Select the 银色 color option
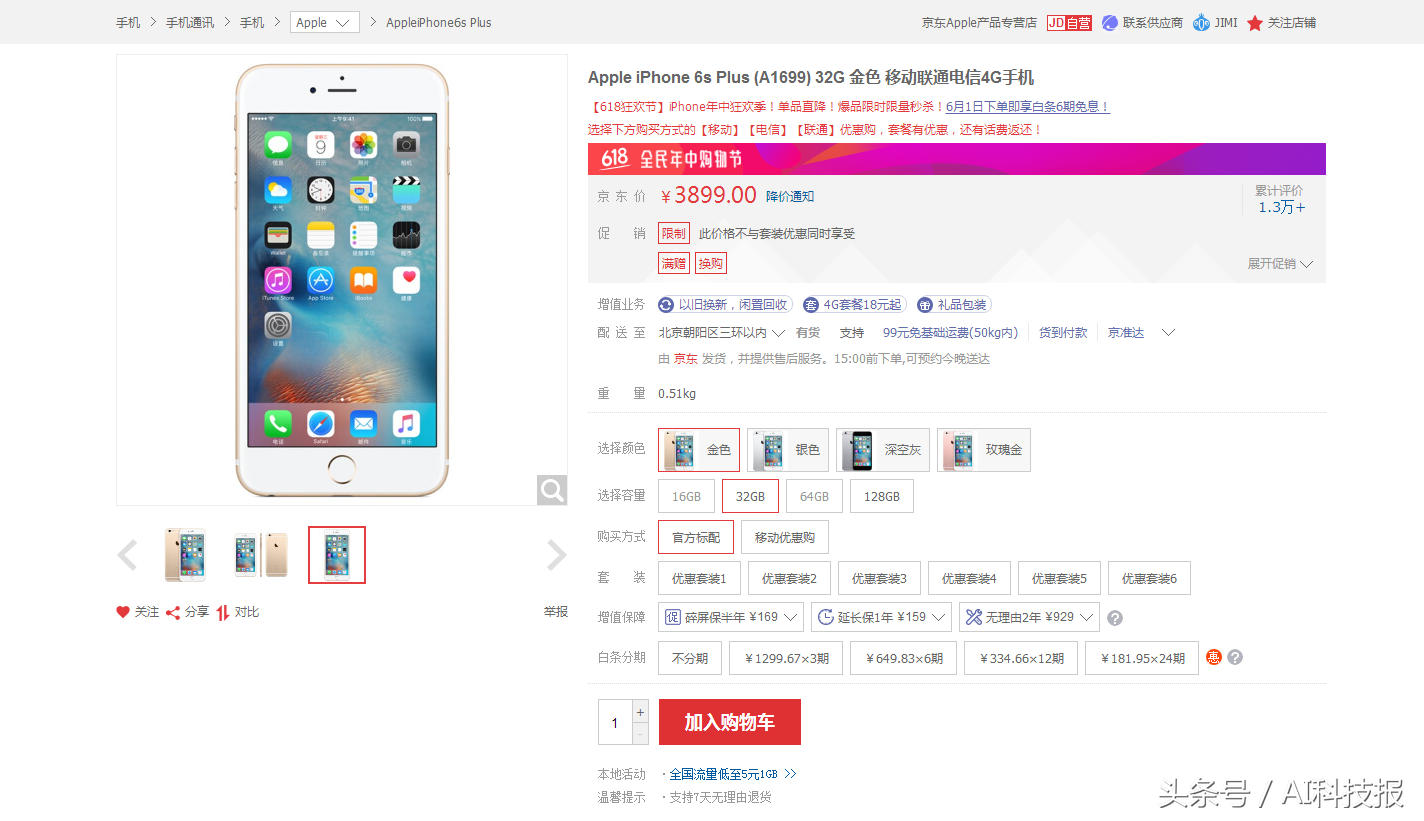The height and width of the screenshot is (821, 1424). [x=788, y=450]
